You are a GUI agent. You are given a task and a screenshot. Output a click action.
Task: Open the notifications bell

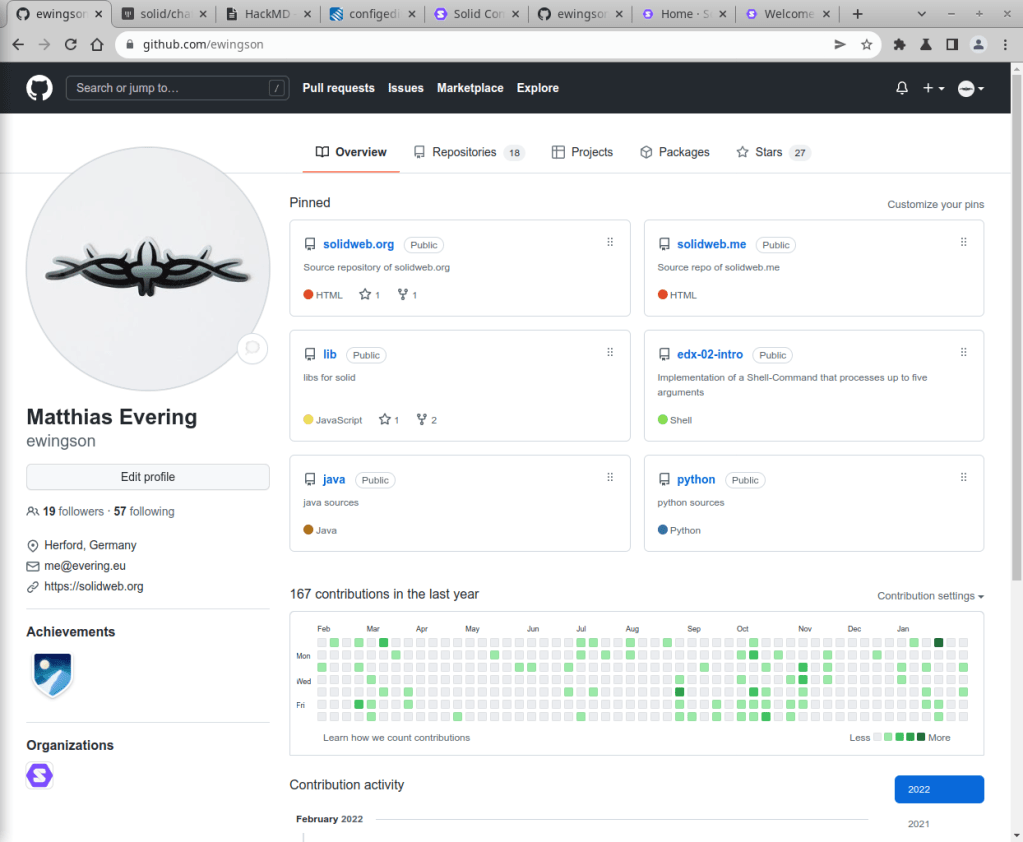(902, 88)
